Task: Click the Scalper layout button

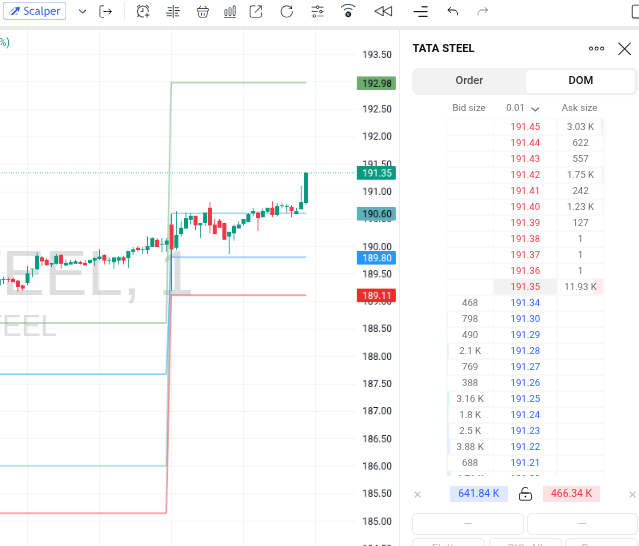Action: pos(35,11)
